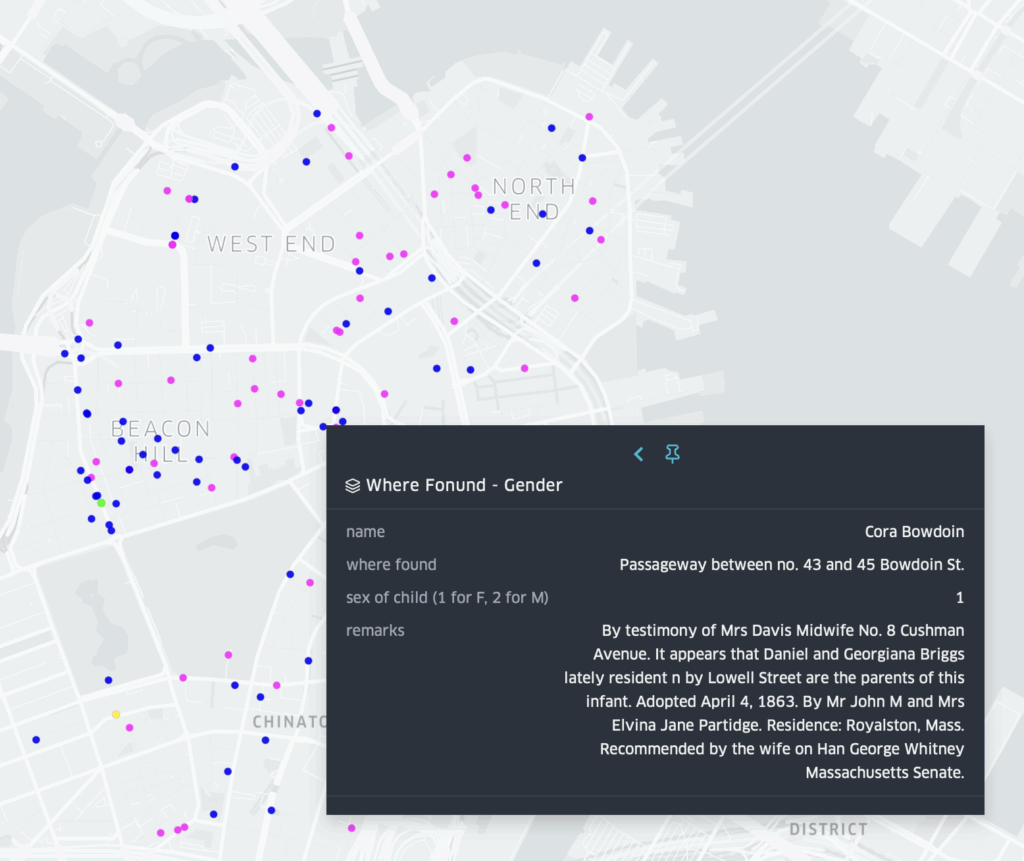
Task: Click the Cora Bowdoin name value
Action: point(914,532)
